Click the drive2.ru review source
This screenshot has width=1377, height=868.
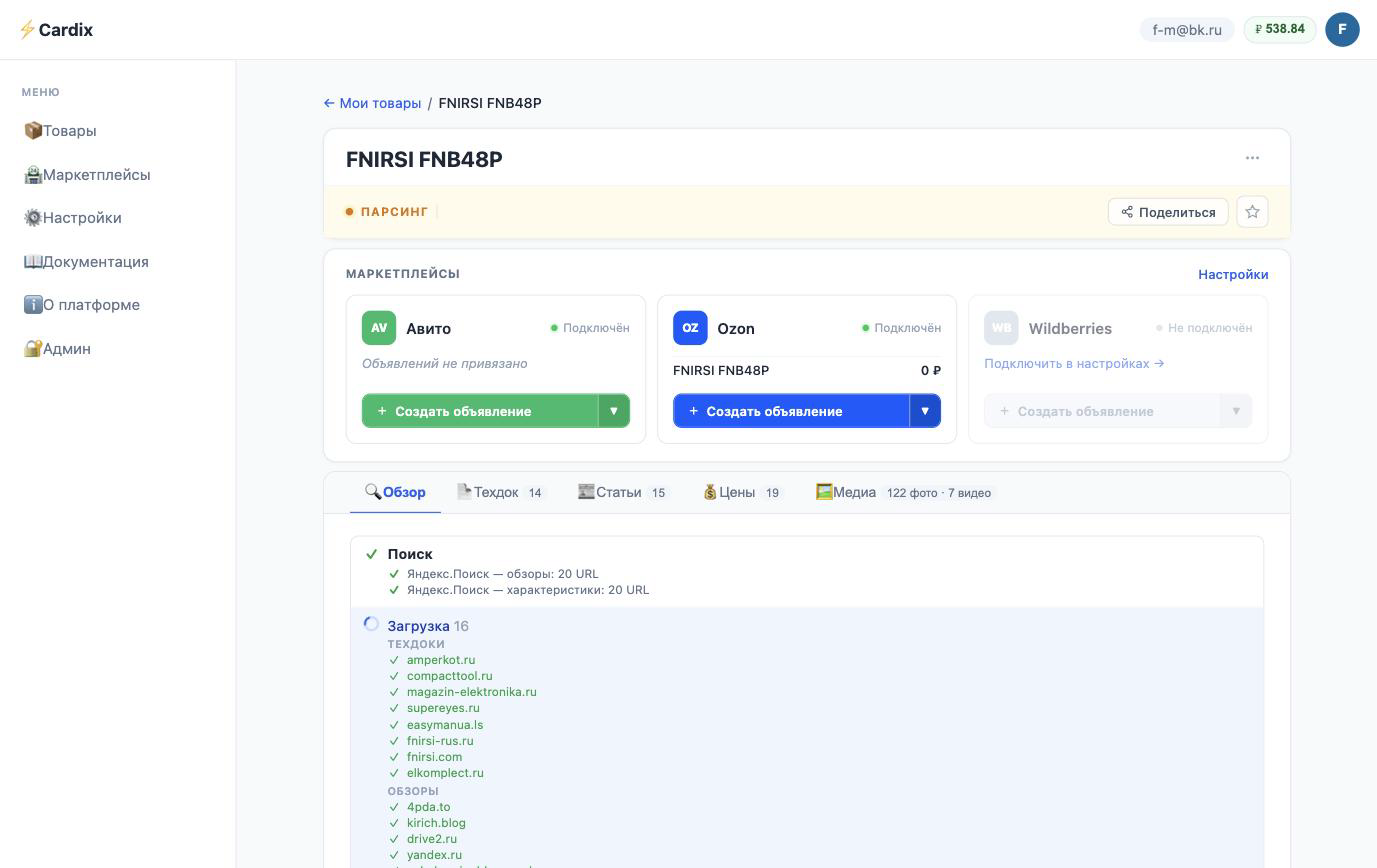[x=432, y=839]
